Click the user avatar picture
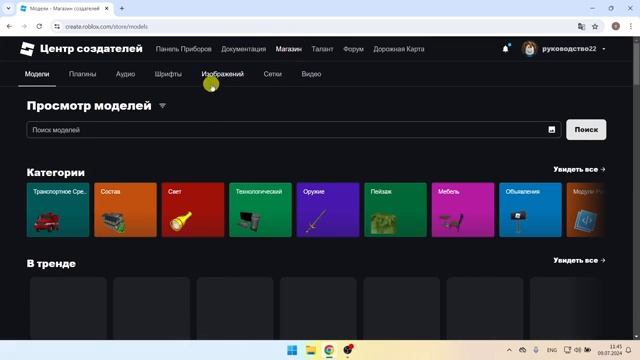 click(529, 49)
